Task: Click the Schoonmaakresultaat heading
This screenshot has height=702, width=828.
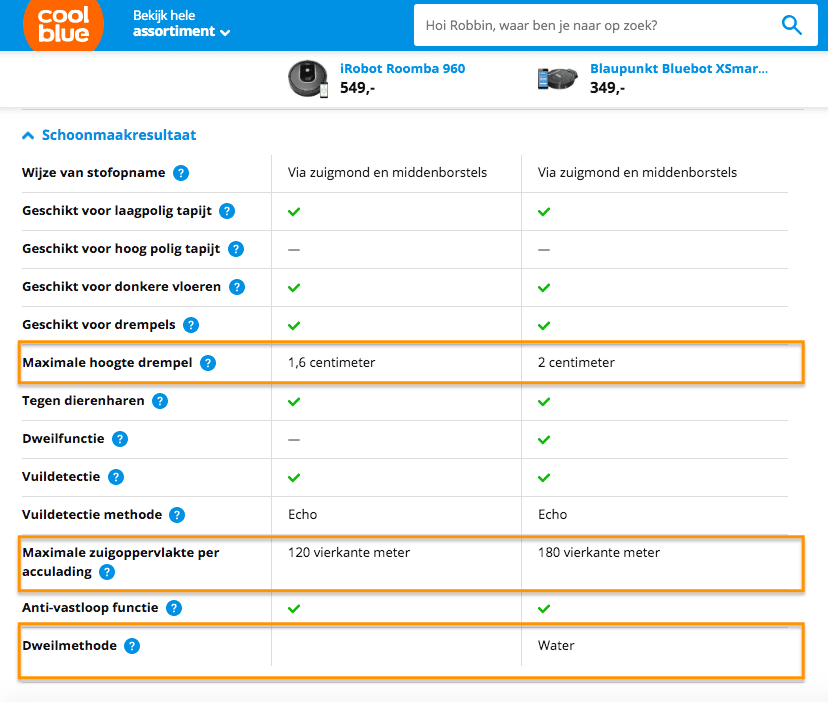Action: [x=119, y=135]
